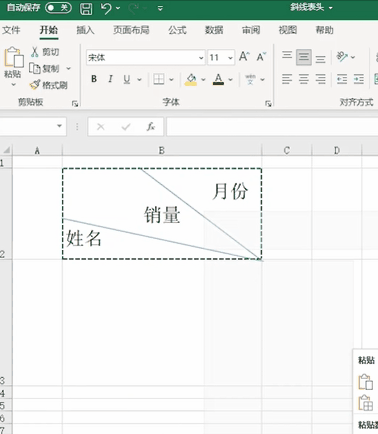The width and height of the screenshot is (378, 434).
Task: Open the 字体 group dialog launcher
Action: coord(268,104)
